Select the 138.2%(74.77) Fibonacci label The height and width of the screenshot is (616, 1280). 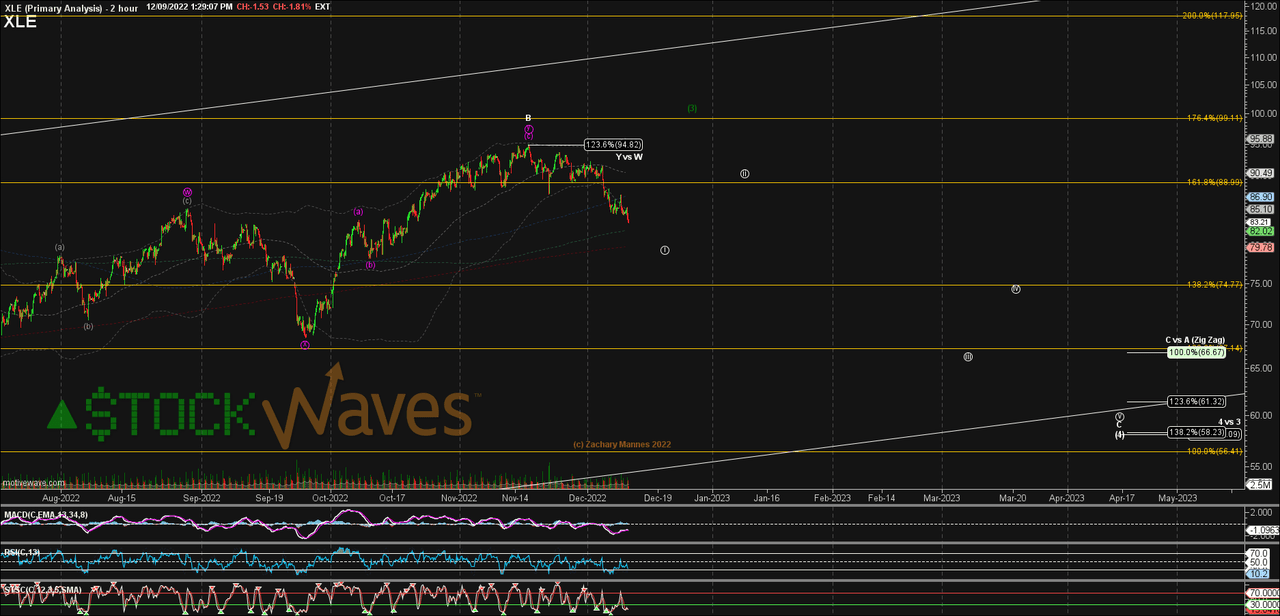click(x=1212, y=284)
